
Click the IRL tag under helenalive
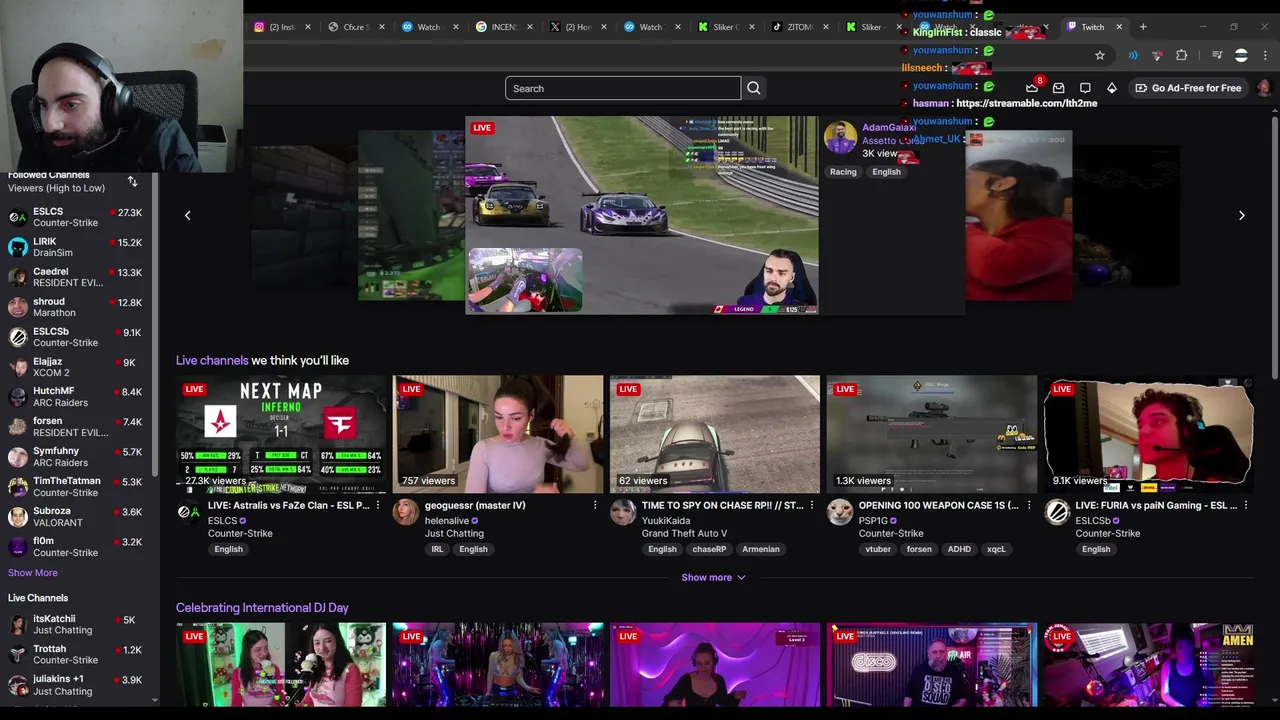(437, 549)
